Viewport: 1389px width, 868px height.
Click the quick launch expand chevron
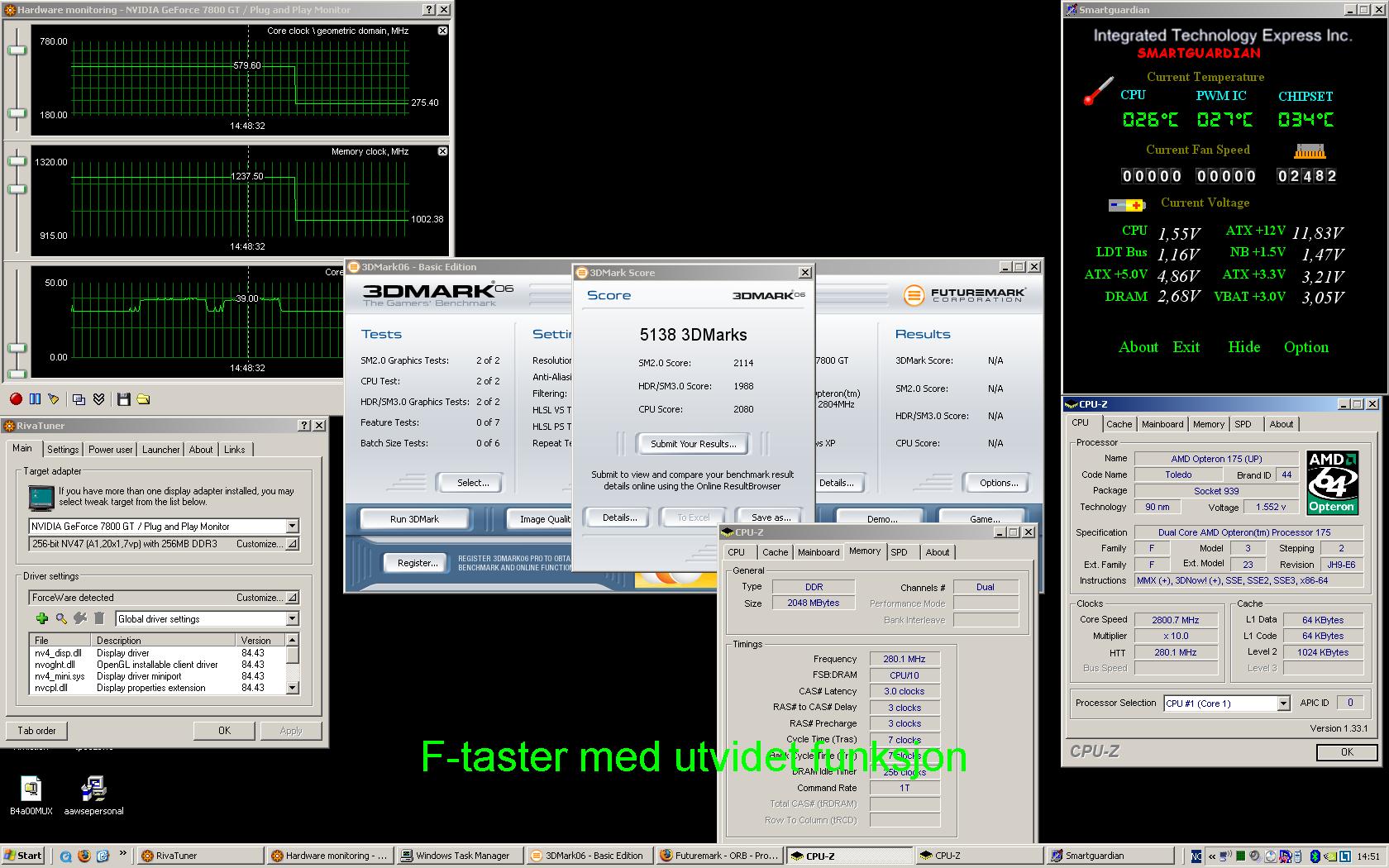pyautogui.click(x=123, y=854)
